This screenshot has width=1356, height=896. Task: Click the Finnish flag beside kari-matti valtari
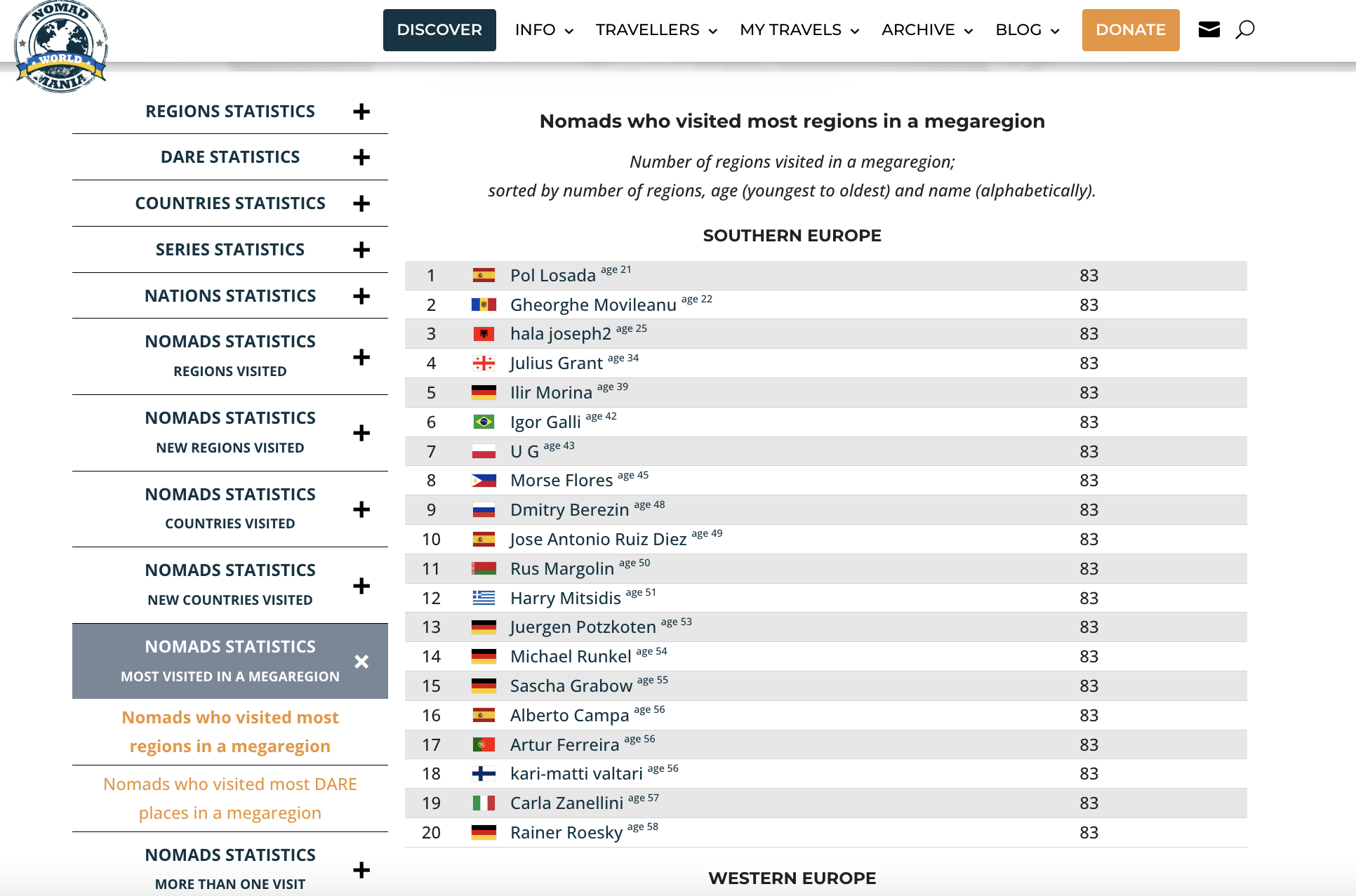[x=484, y=774]
